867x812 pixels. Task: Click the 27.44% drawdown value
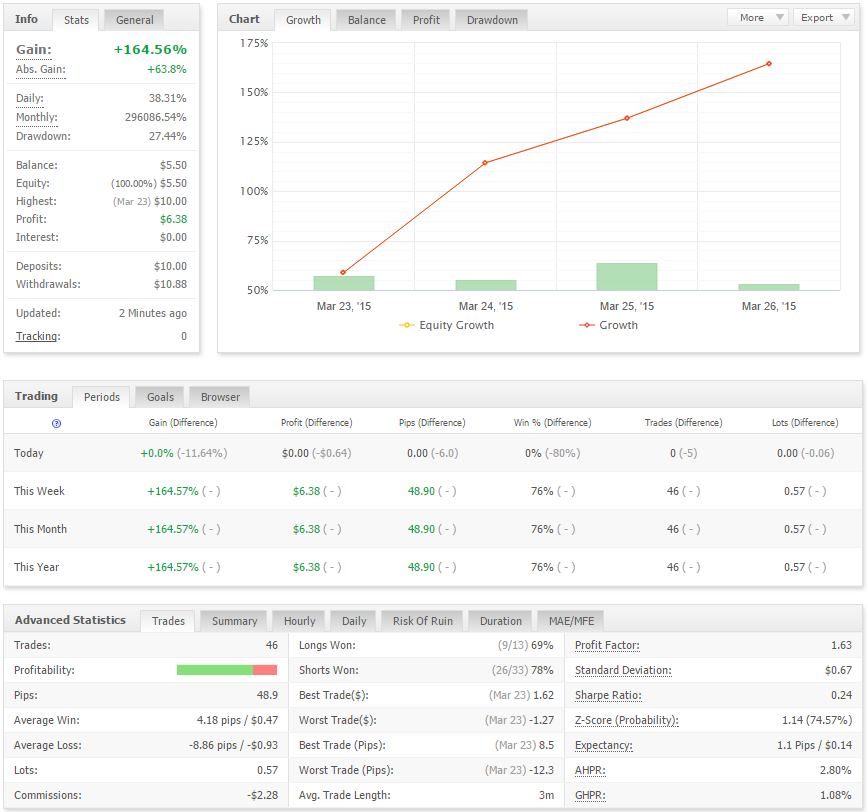point(168,136)
